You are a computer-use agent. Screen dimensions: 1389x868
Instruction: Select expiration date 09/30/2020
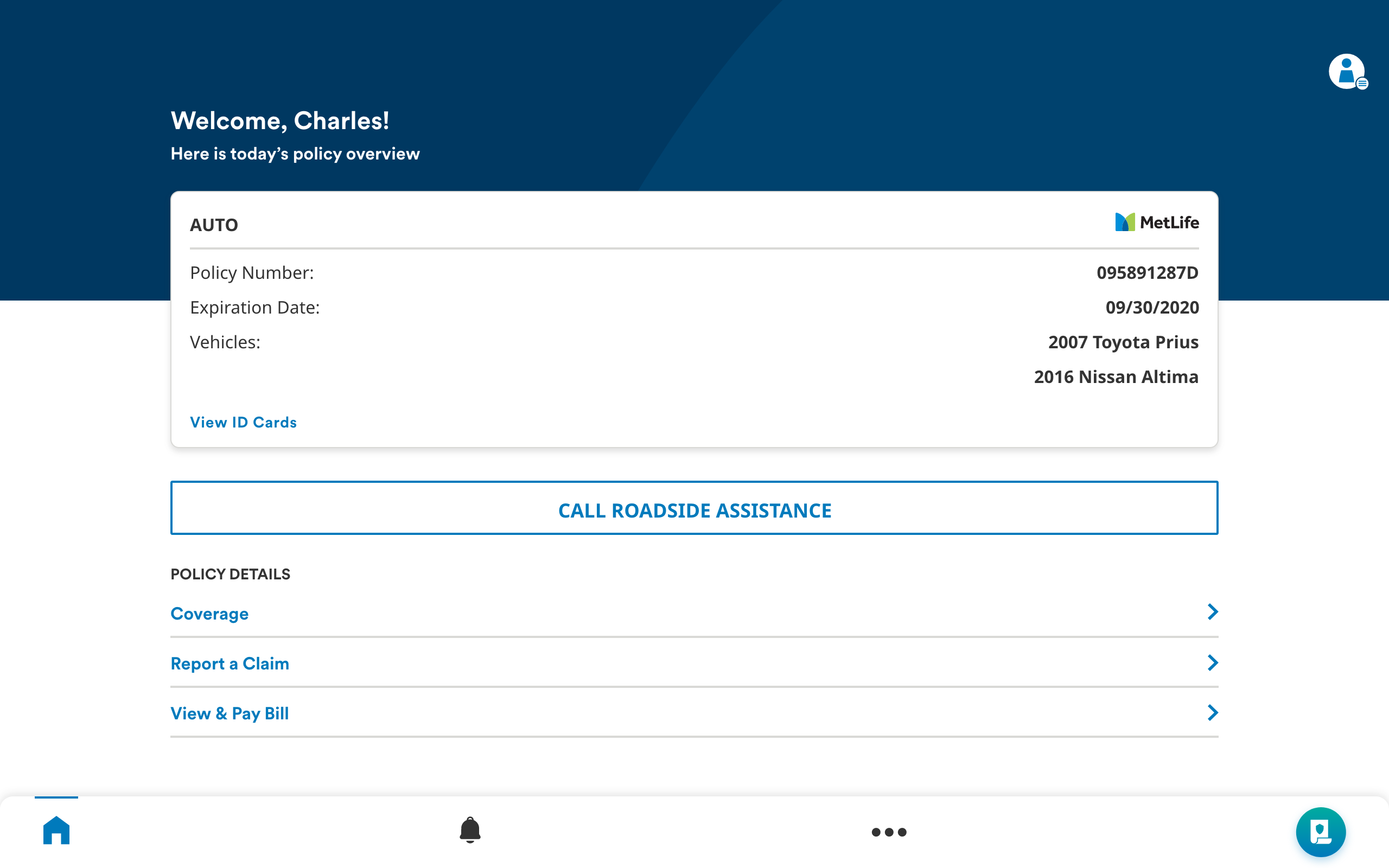tap(1152, 308)
